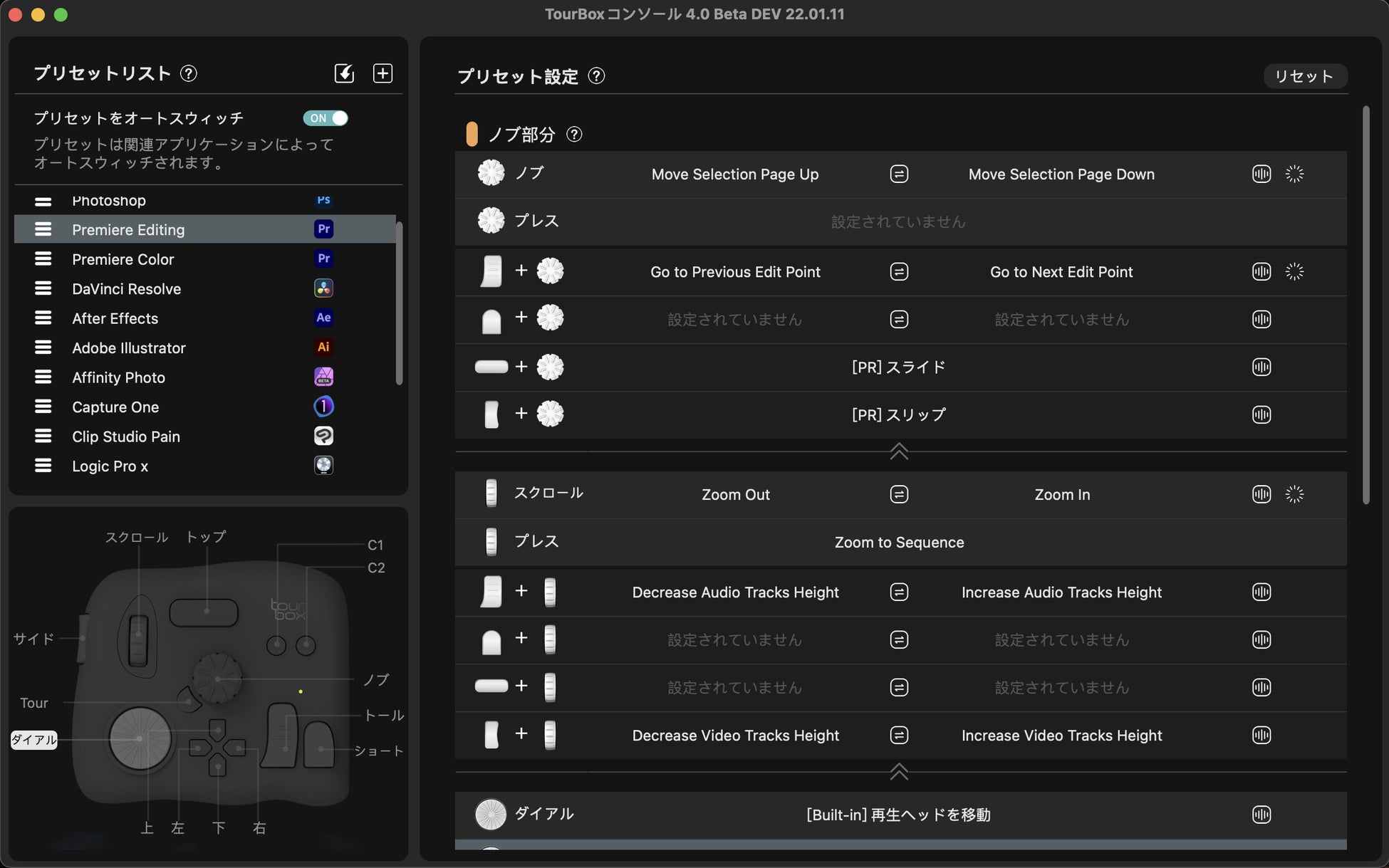
Task: Click the rotation speed icon in the スクロール row
Action: pos(1294,494)
